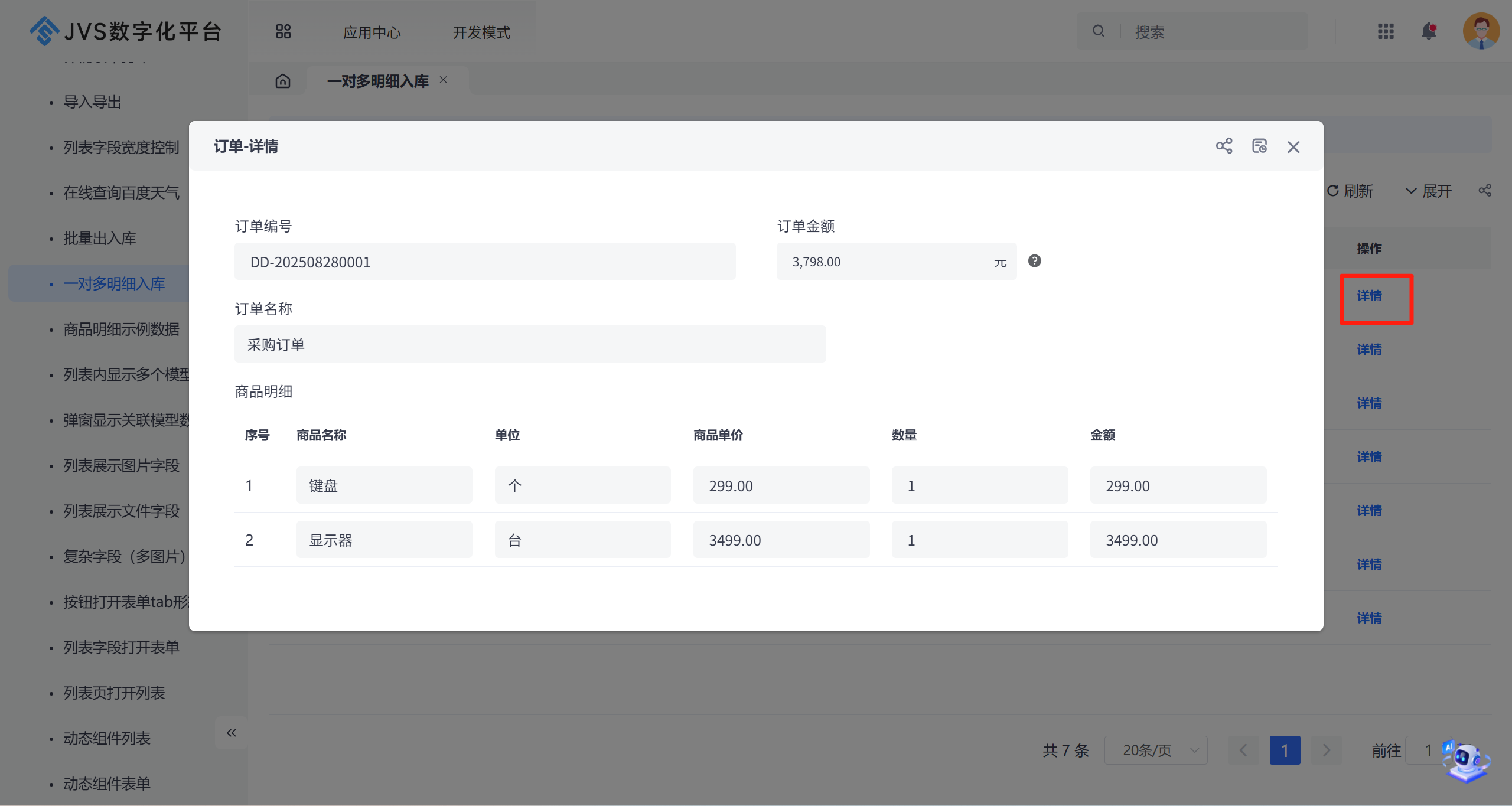The height and width of the screenshot is (806, 1512).
Task: Open 列表展示图片字段 in sidebar
Action: tap(121, 466)
